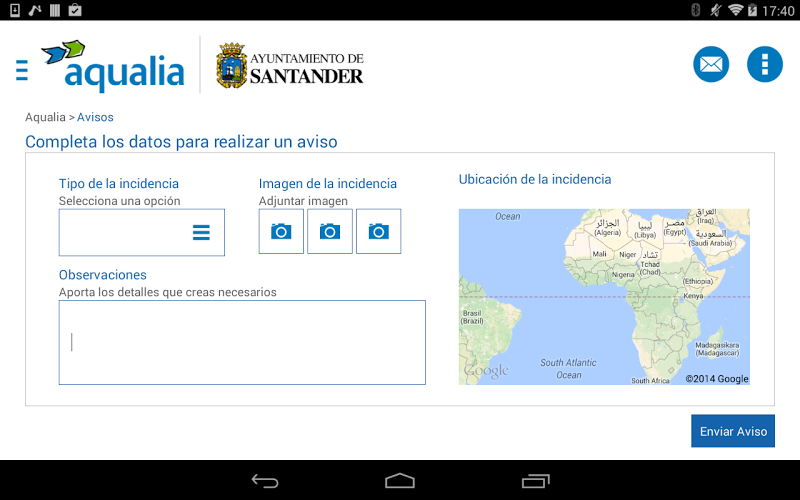
Task: Open the Avisos breadcrumb link
Action: point(95,117)
